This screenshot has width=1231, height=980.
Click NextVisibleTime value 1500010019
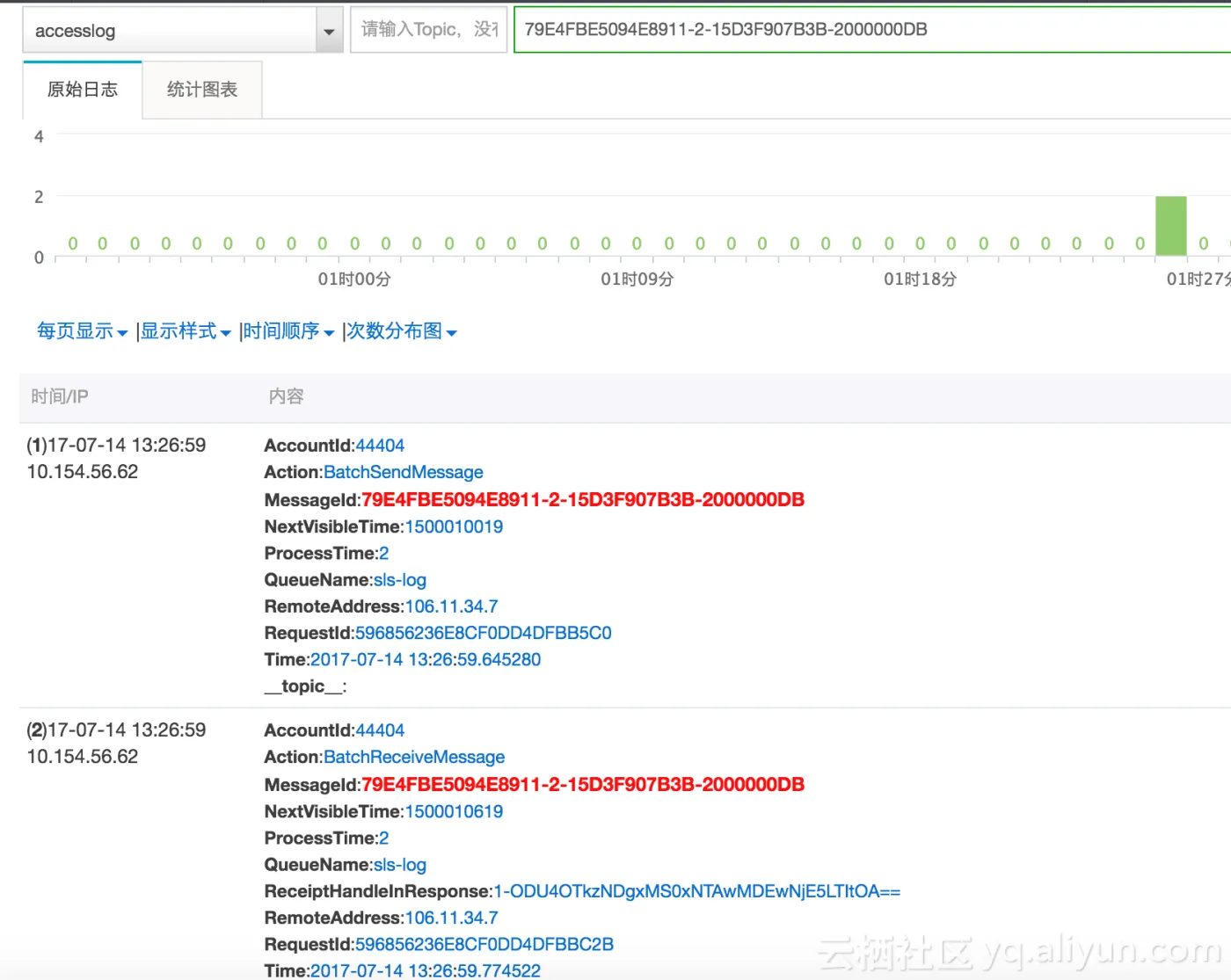[454, 526]
